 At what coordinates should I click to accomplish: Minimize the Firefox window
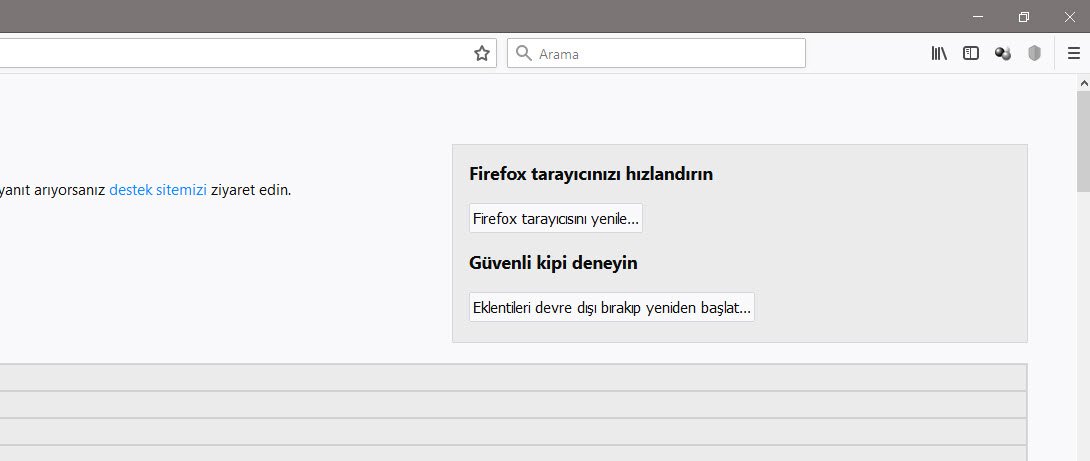coord(978,17)
